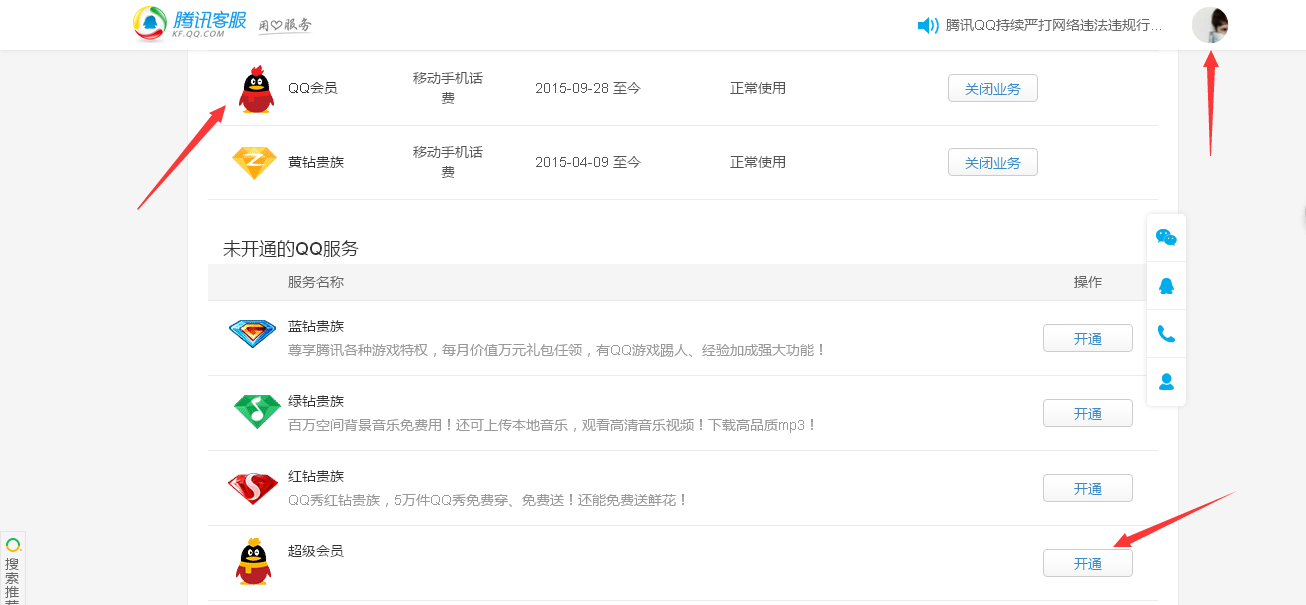Click the 蓝钻贵族 description about game privileges

pos(557,350)
